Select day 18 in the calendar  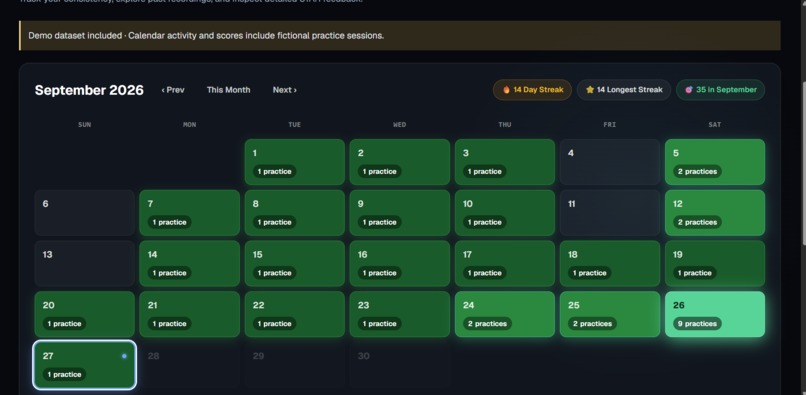click(610, 263)
